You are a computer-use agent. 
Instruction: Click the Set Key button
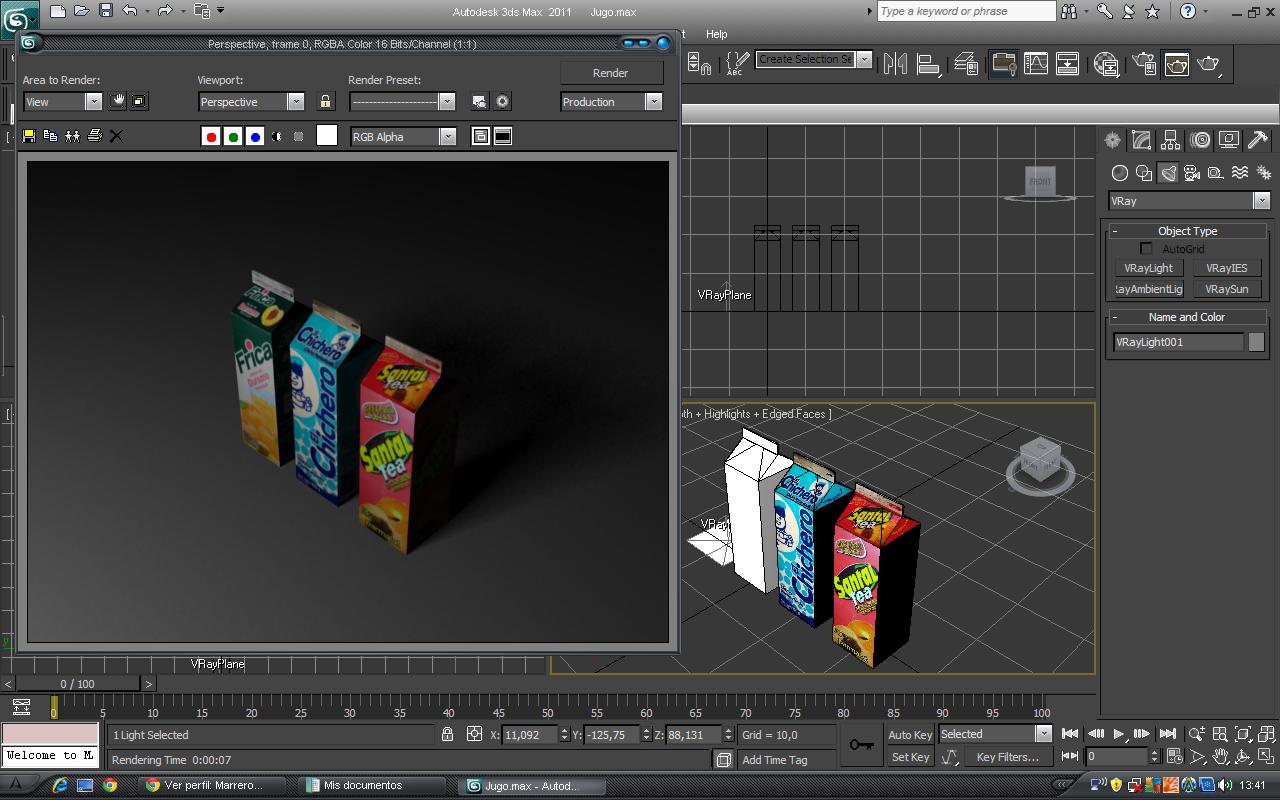click(910, 757)
